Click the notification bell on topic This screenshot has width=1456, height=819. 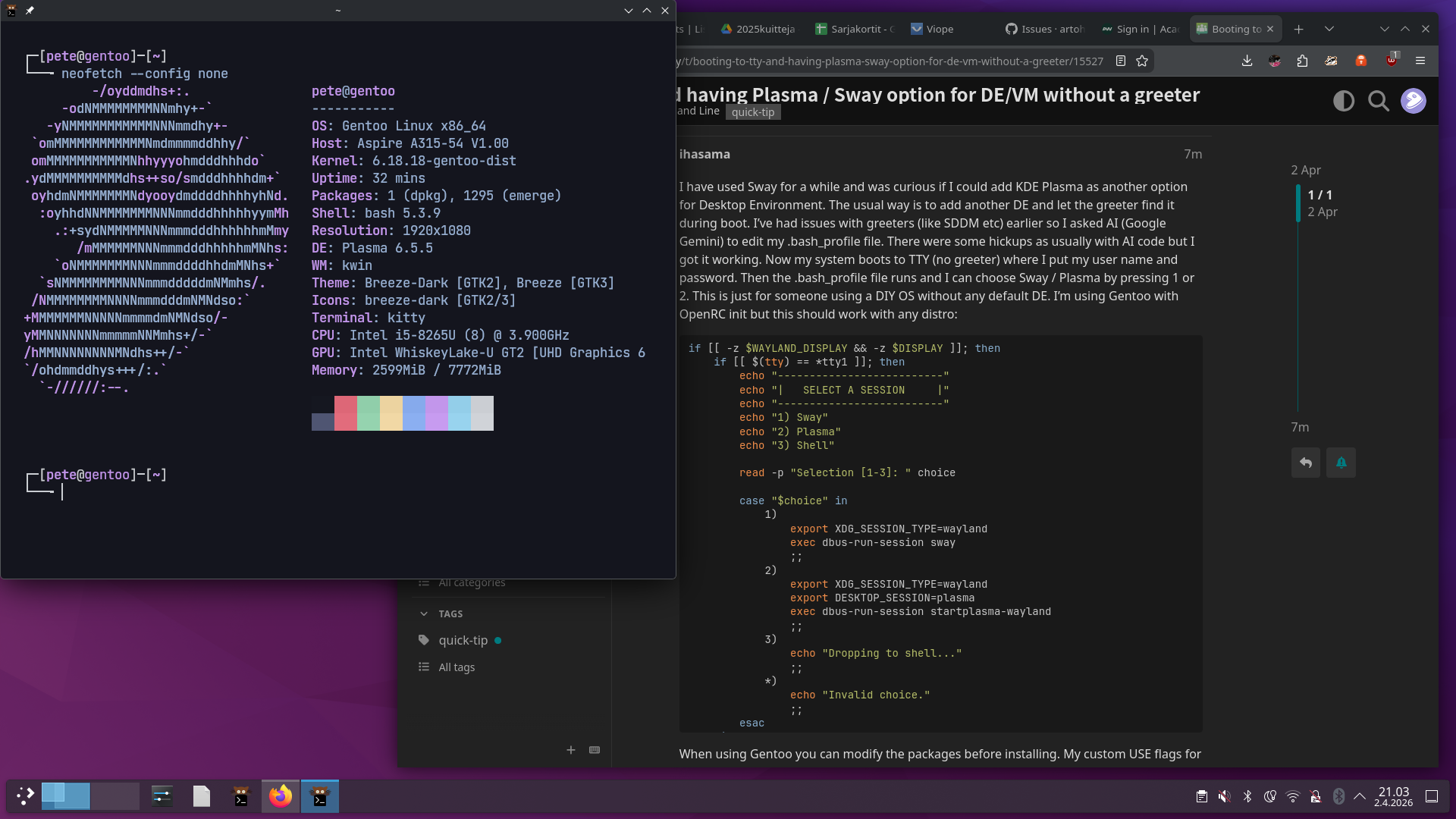pos(1341,463)
